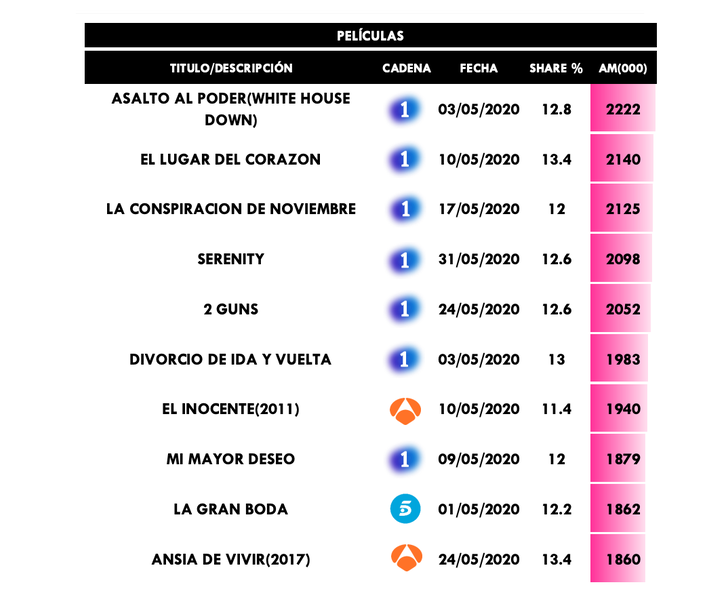
Task: Click pink audience cell showing 2222
Action: pos(622,109)
